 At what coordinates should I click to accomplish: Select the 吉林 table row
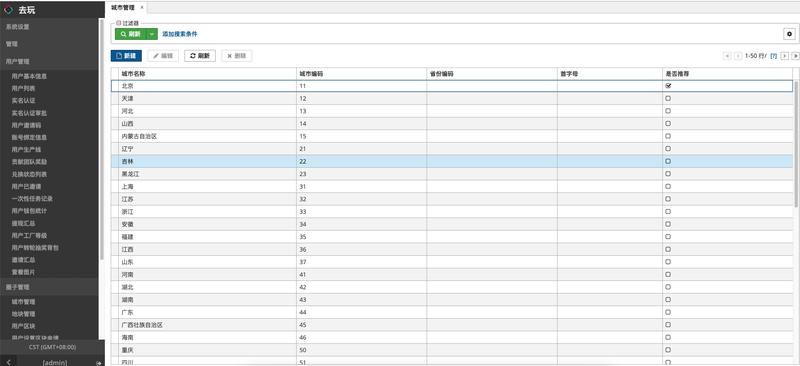pyautogui.click(x=452, y=161)
